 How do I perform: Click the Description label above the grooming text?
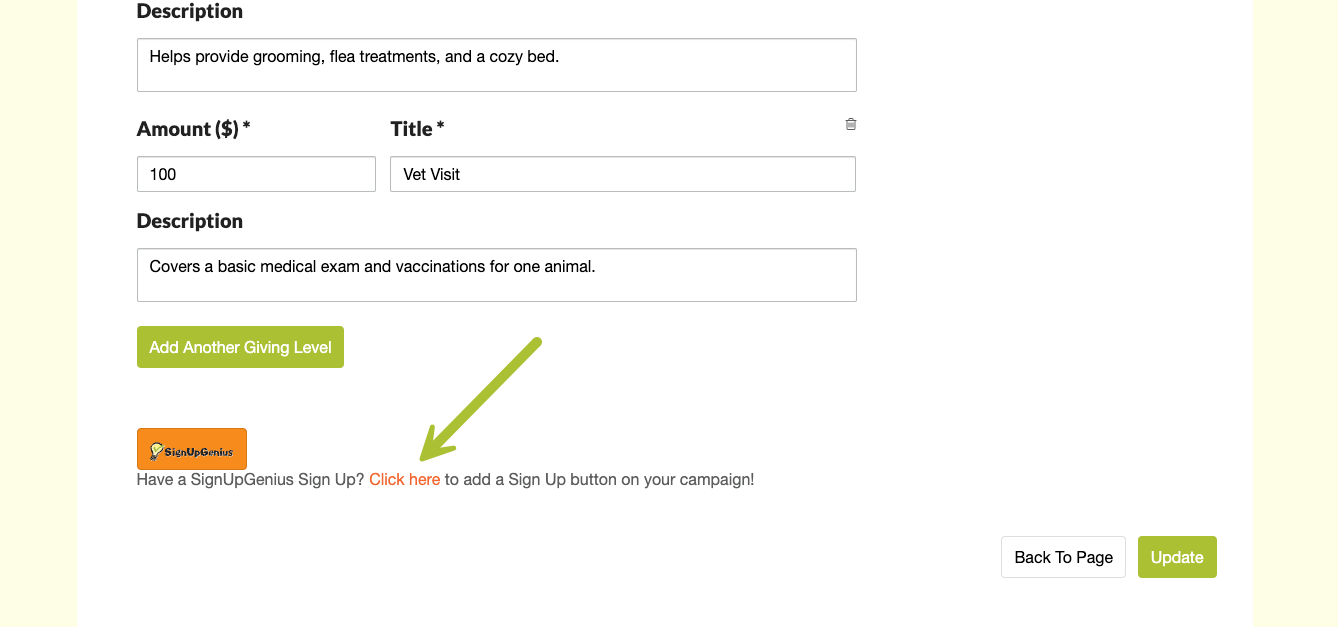(x=190, y=12)
